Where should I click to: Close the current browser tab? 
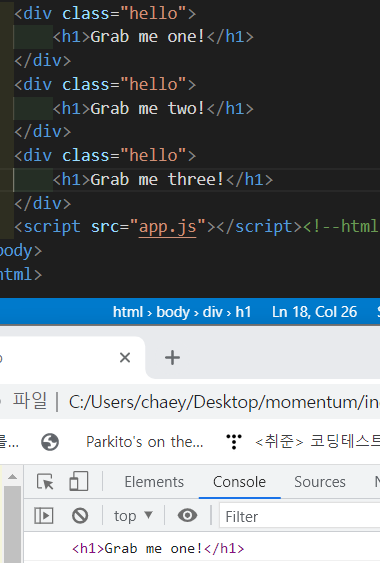coord(125,358)
